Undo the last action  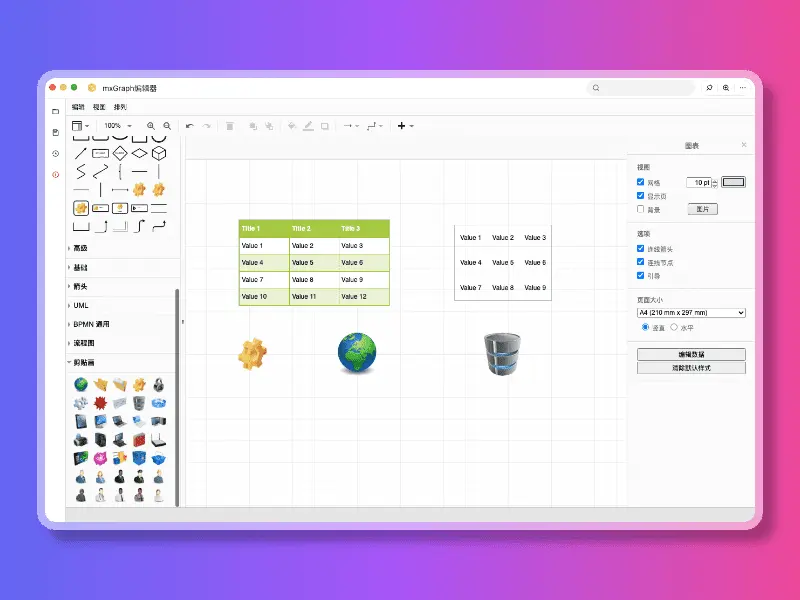190,126
